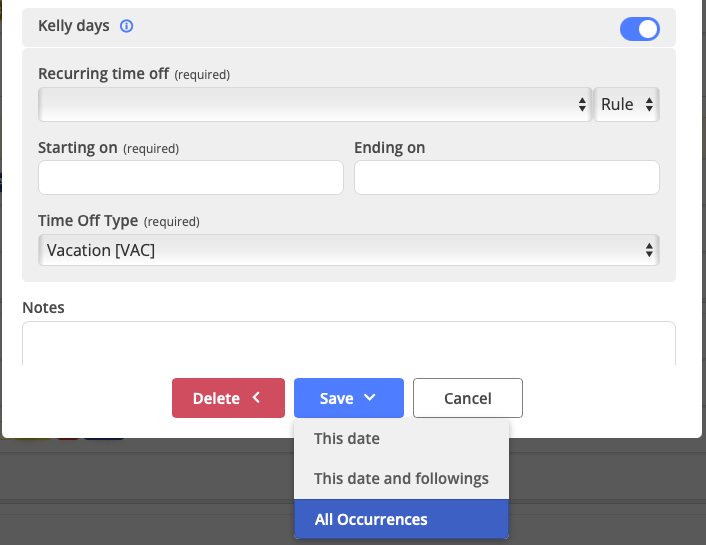The height and width of the screenshot is (545, 706).
Task: Click the Rule selector up-down arrows
Action: tap(649, 104)
